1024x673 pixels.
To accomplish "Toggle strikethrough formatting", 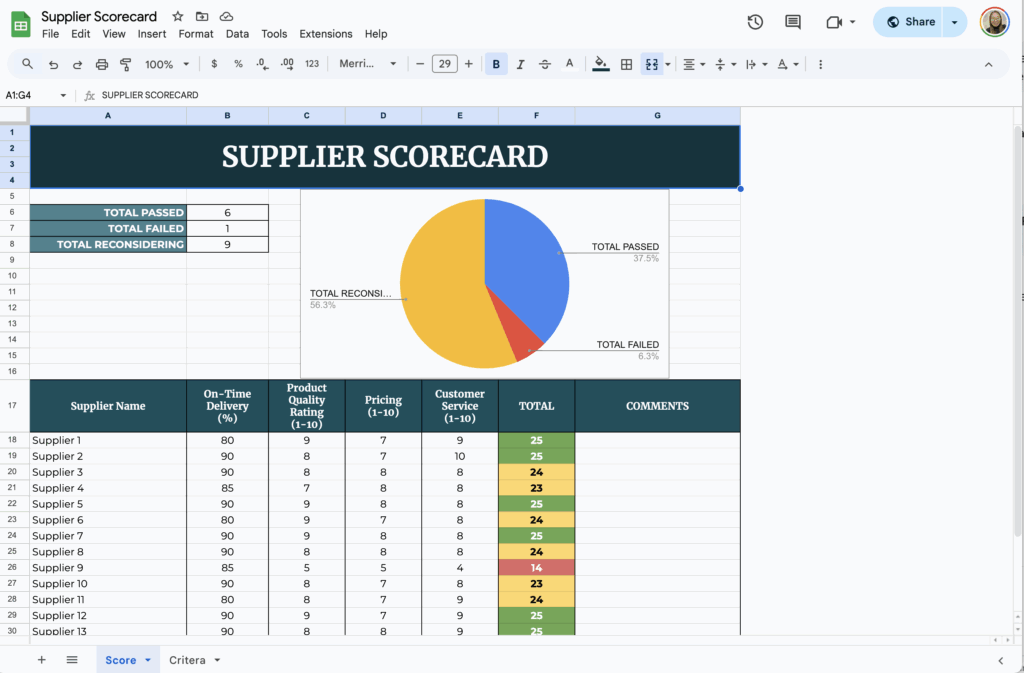I will [x=544, y=63].
